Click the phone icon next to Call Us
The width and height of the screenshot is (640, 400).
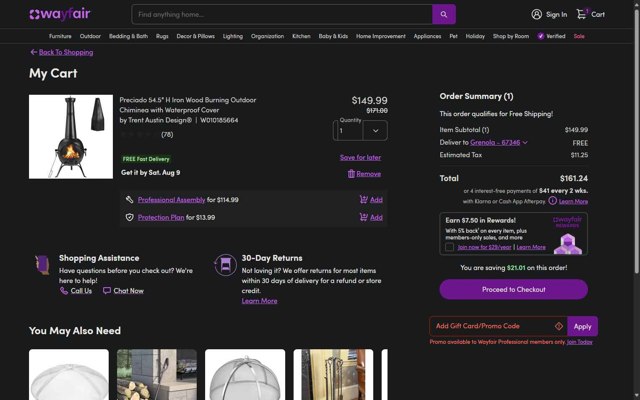tap(64, 291)
